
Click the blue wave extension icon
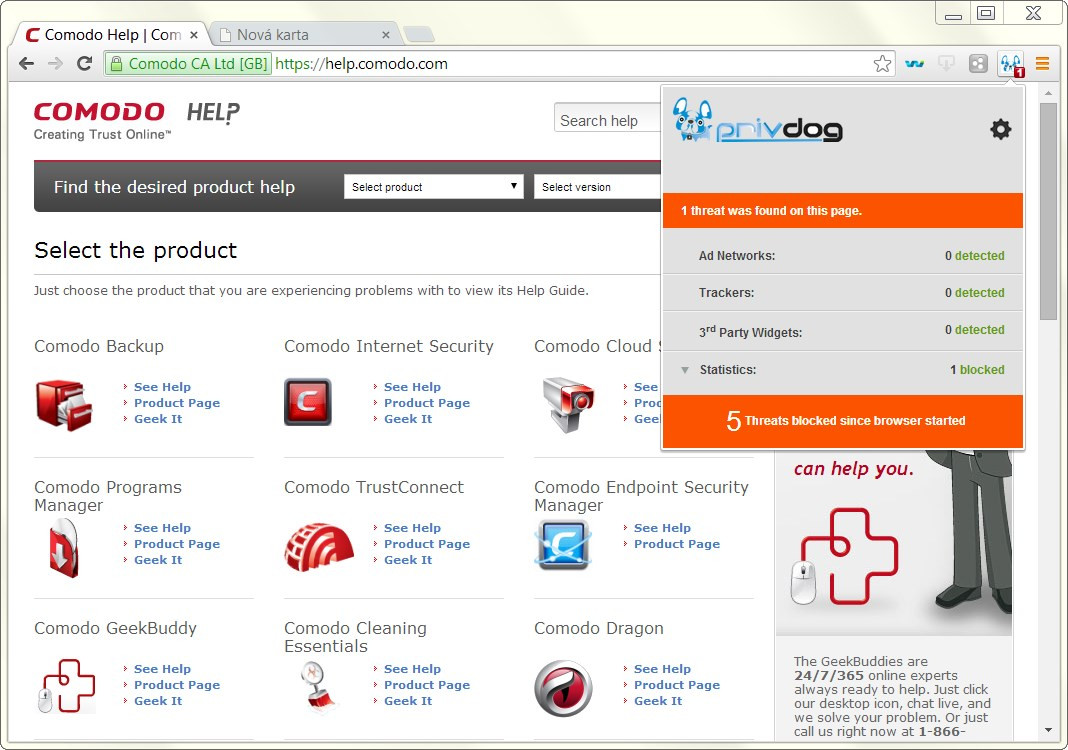tap(914, 64)
